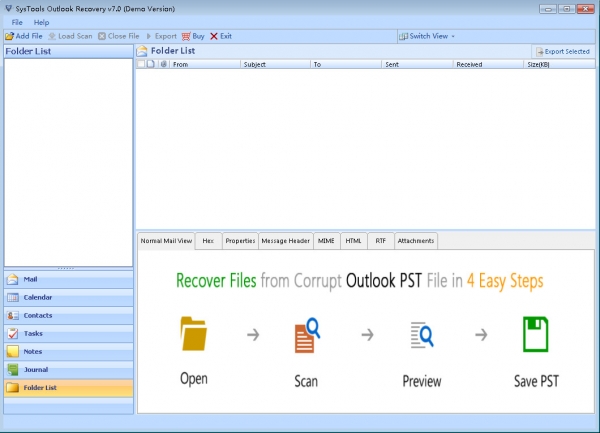Viewport: 600px width, 433px height.
Task: Click the Open folder icon in the steps banner
Action: [x=194, y=334]
